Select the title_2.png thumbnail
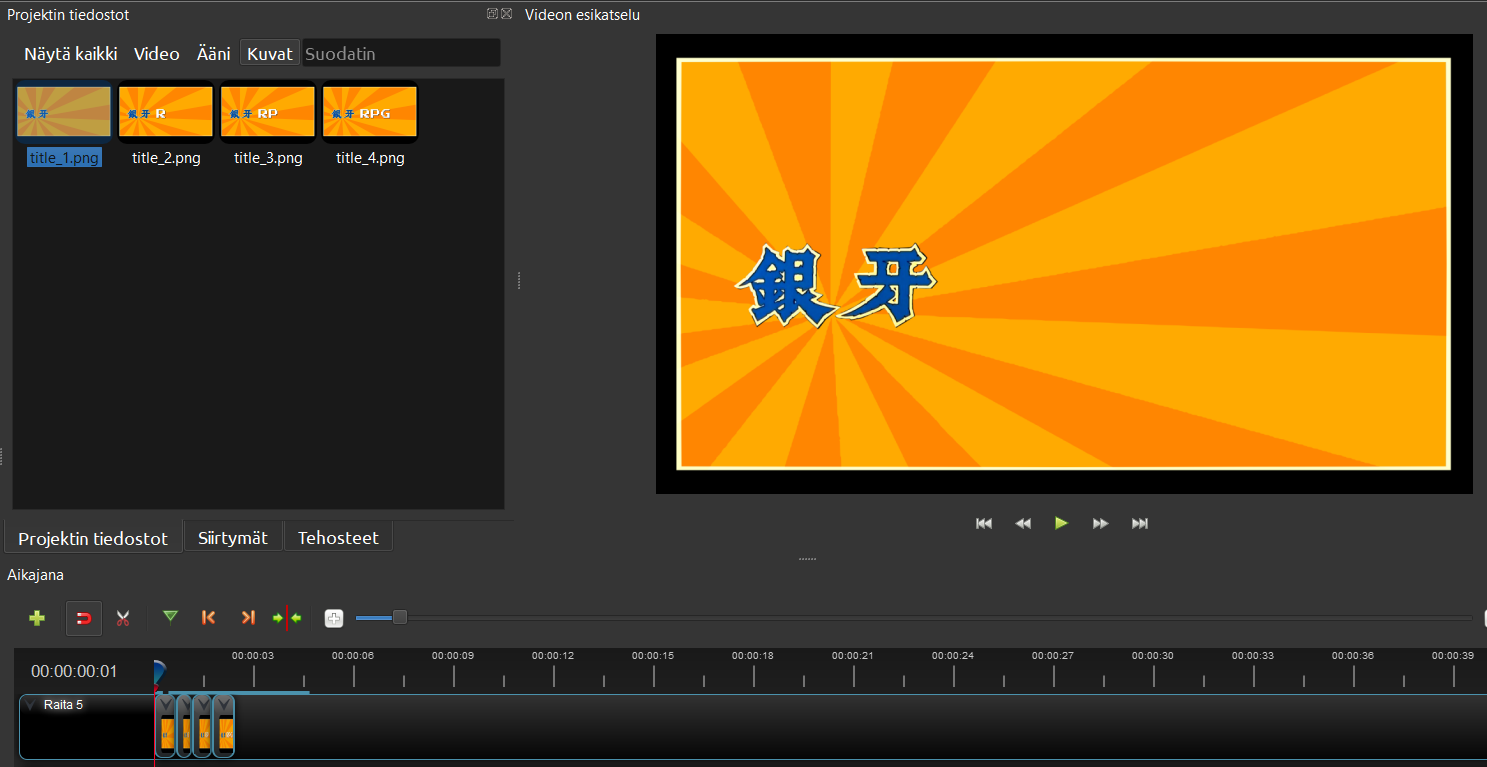This screenshot has width=1487, height=767. tap(166, 111)
